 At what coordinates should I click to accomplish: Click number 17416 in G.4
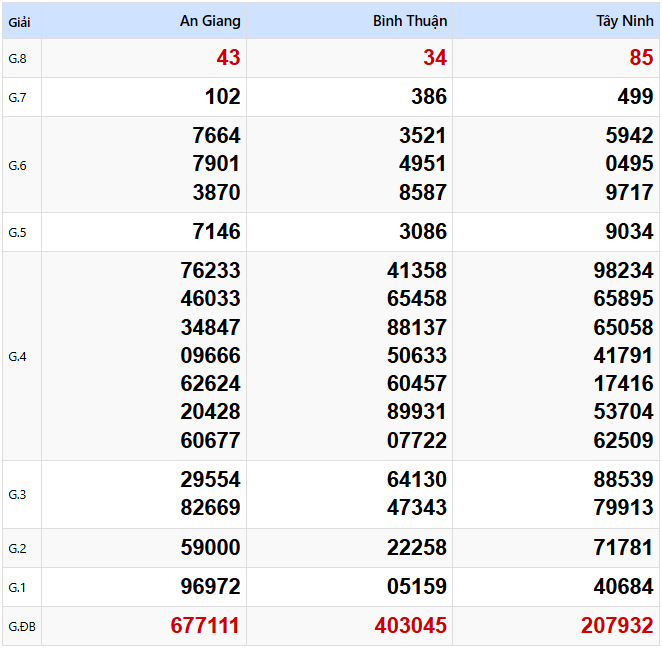click(x=624, y=383)
